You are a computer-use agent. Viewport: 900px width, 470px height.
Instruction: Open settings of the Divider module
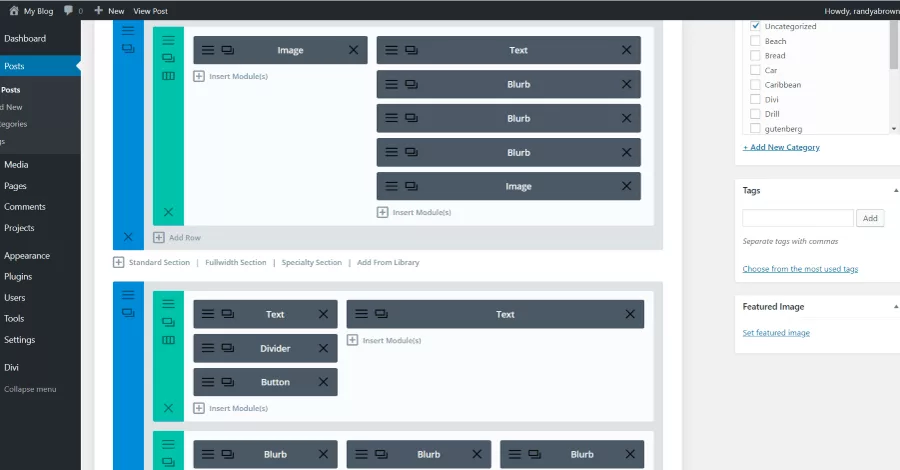coord(208,348)
